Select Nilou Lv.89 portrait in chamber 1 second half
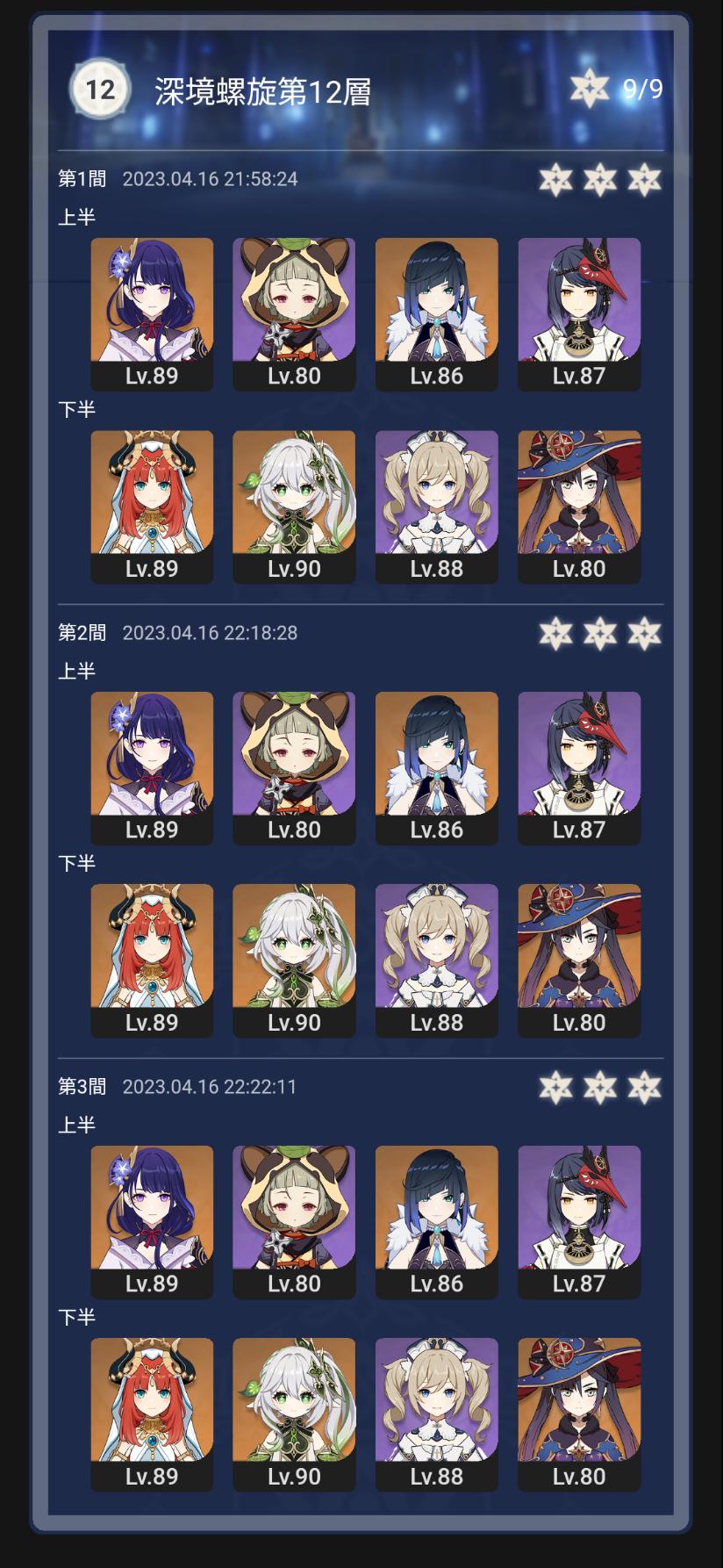This screenshot has height=1568, width=723. 152,507
